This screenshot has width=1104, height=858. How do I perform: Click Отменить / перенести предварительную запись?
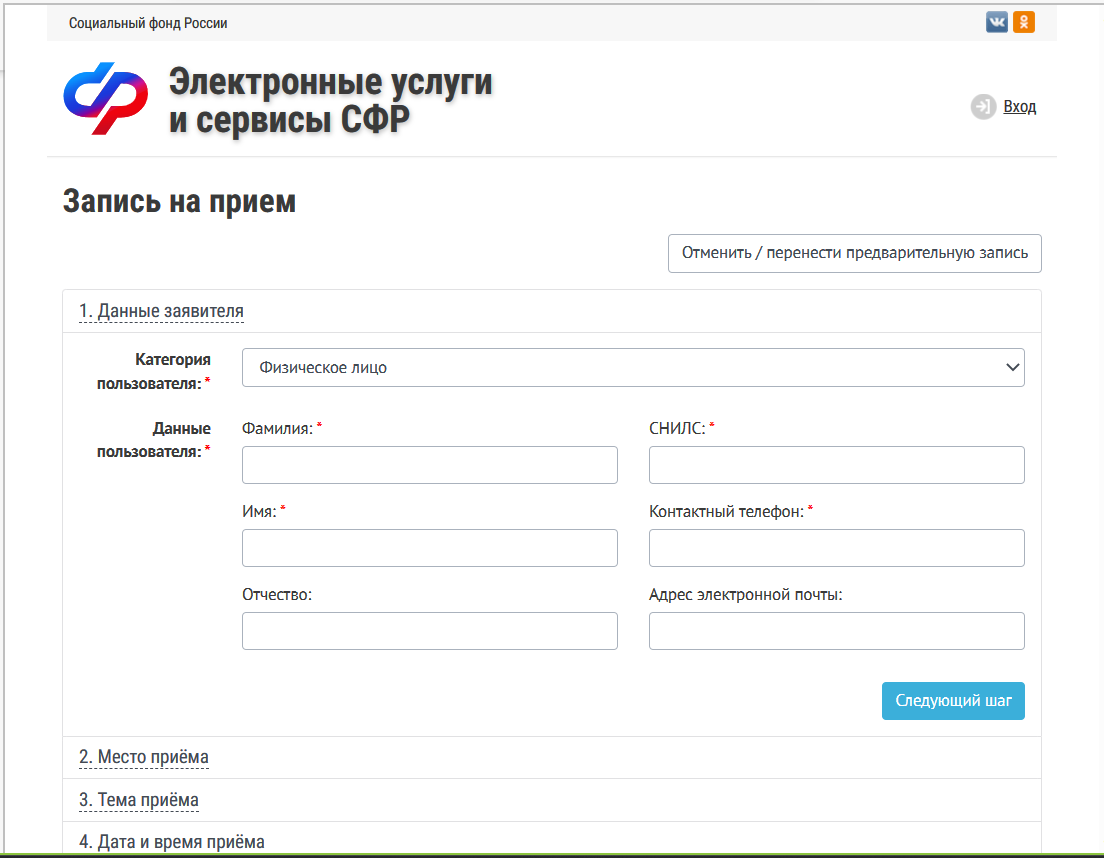tap(854, 253)
